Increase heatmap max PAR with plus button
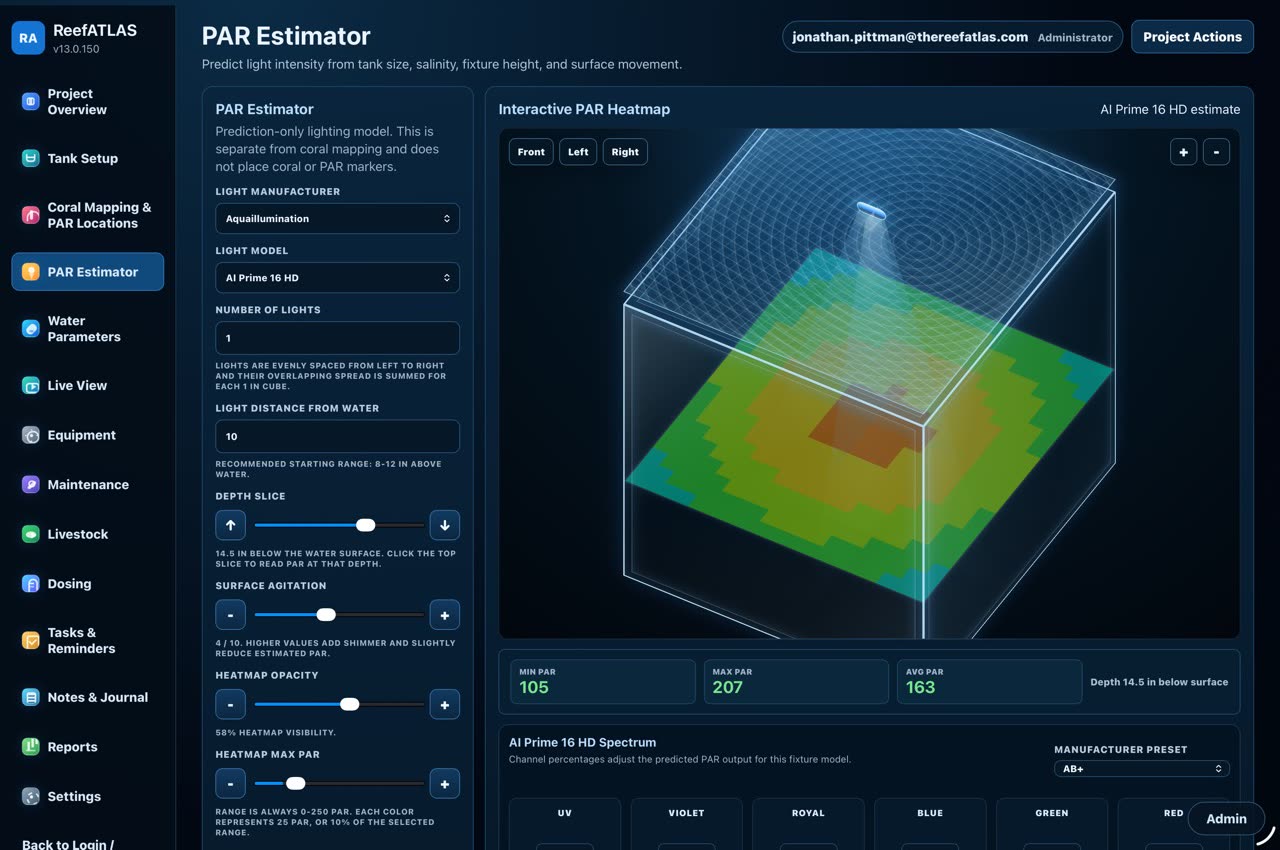 tap(445, 784)
